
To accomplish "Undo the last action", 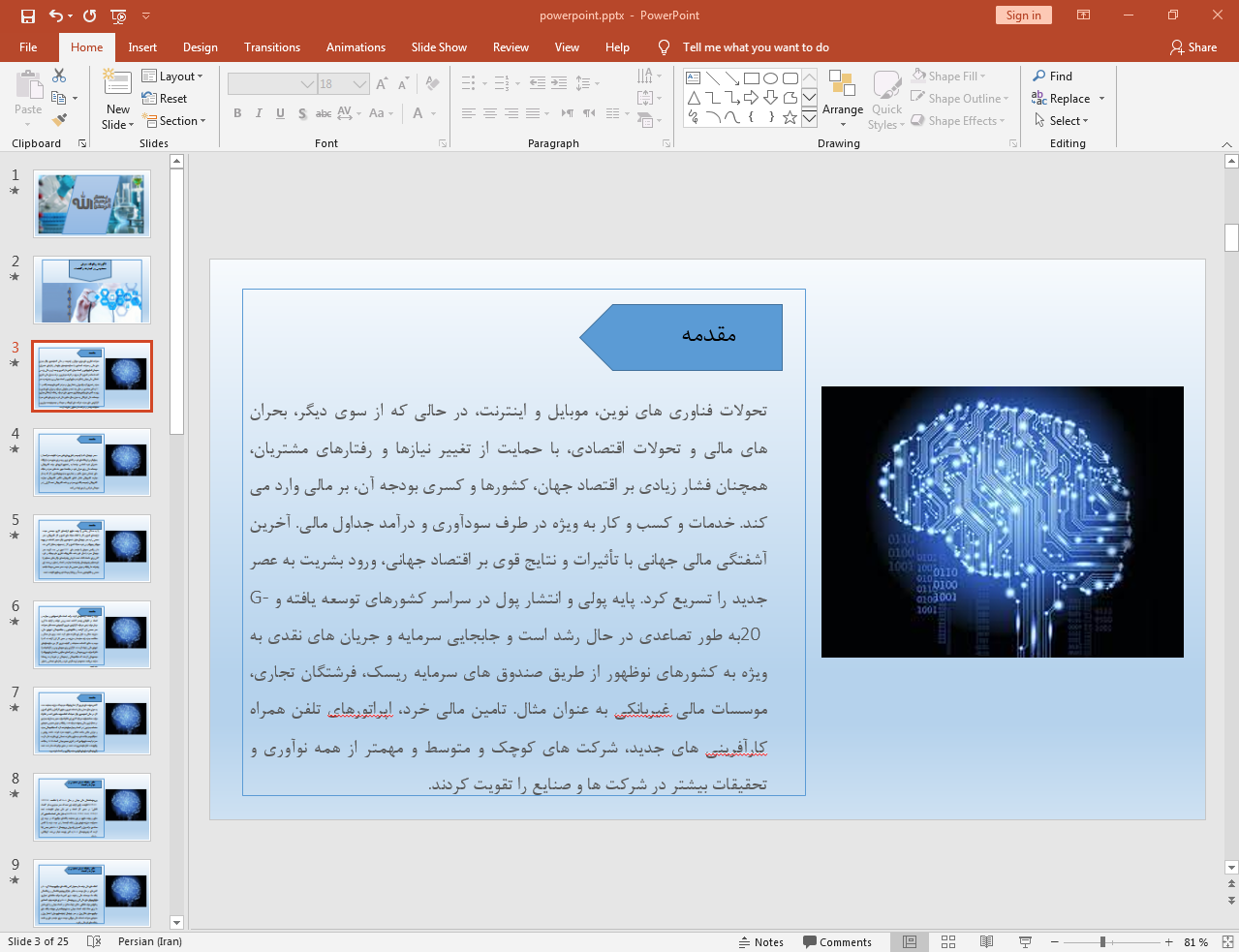I will pyautogui.click(x=56, y=15).
